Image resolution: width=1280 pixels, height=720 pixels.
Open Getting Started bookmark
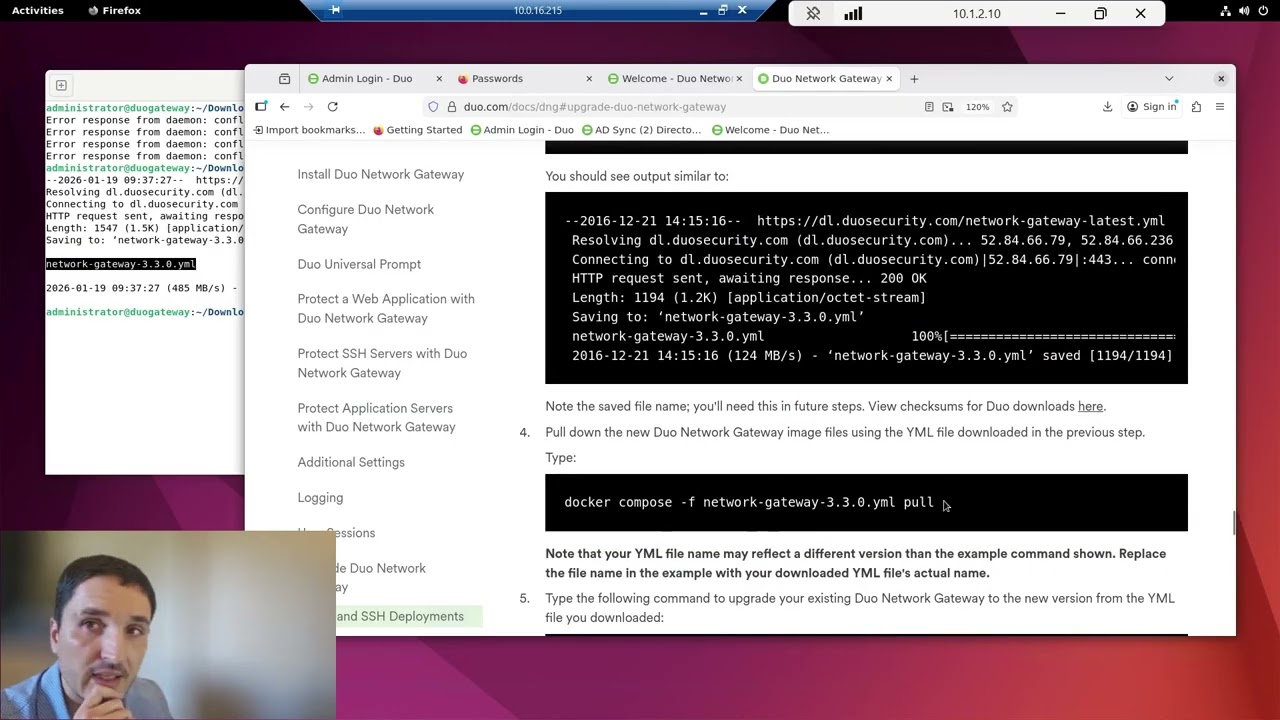(x=417, y=130)
